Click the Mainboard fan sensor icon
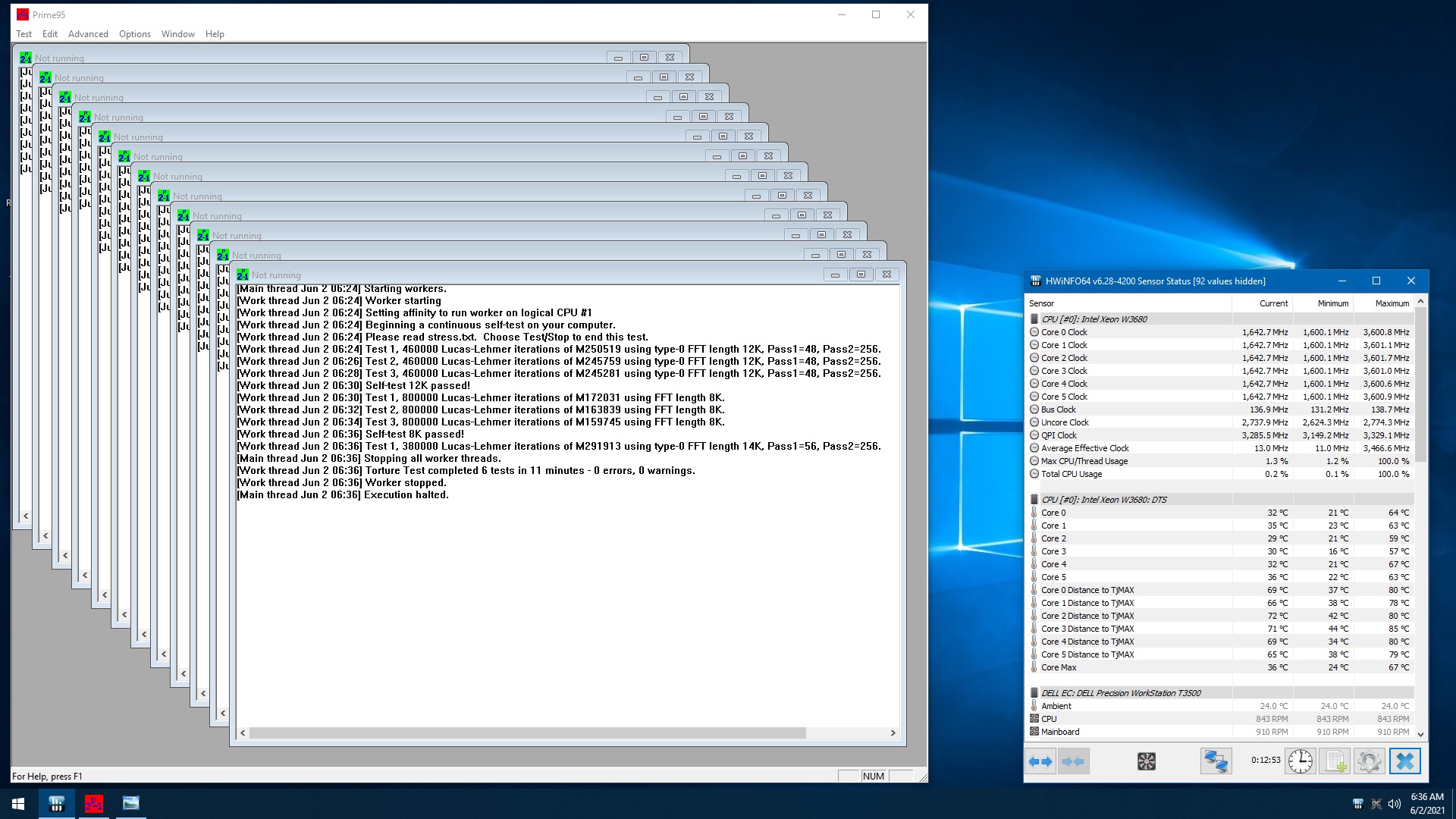Viewport: 1456px width, 819px height. [1034, 732]
